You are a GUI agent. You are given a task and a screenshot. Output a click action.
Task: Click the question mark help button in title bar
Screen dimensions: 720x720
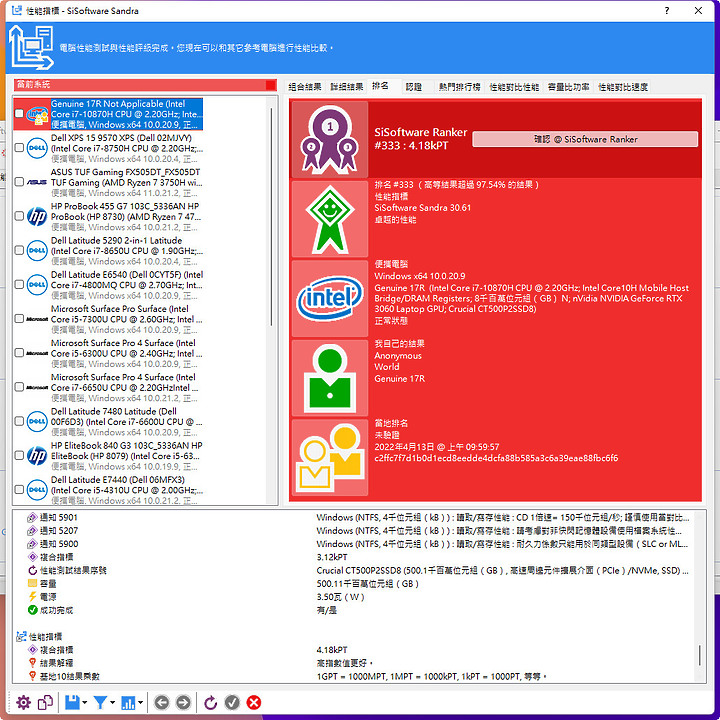(667, 11)
